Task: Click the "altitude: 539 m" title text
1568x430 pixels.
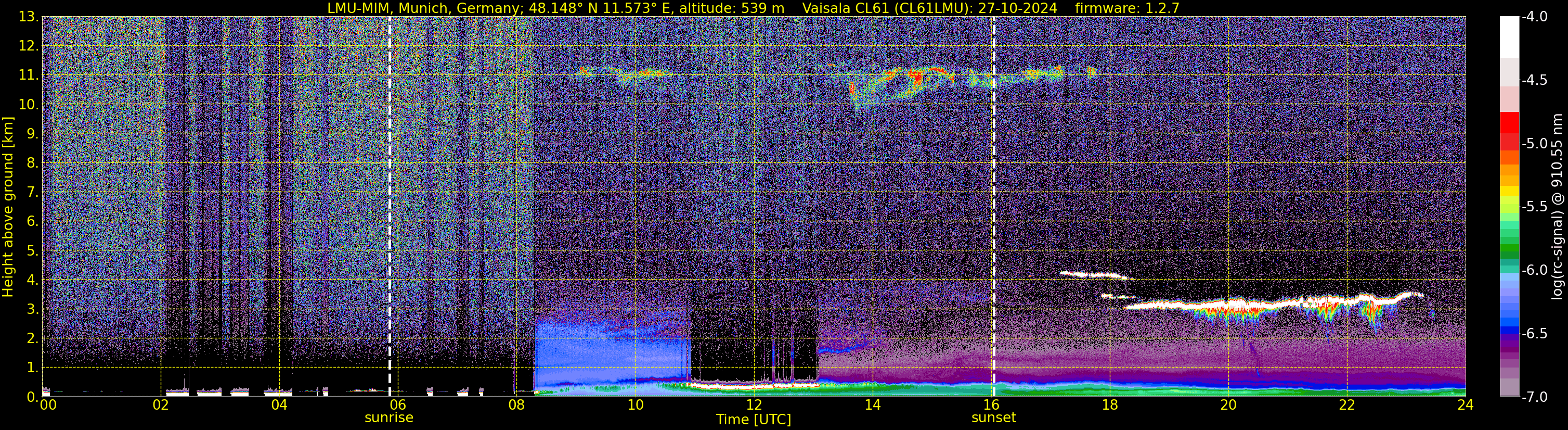Action: pyautogui.click(x=733, y=8)
